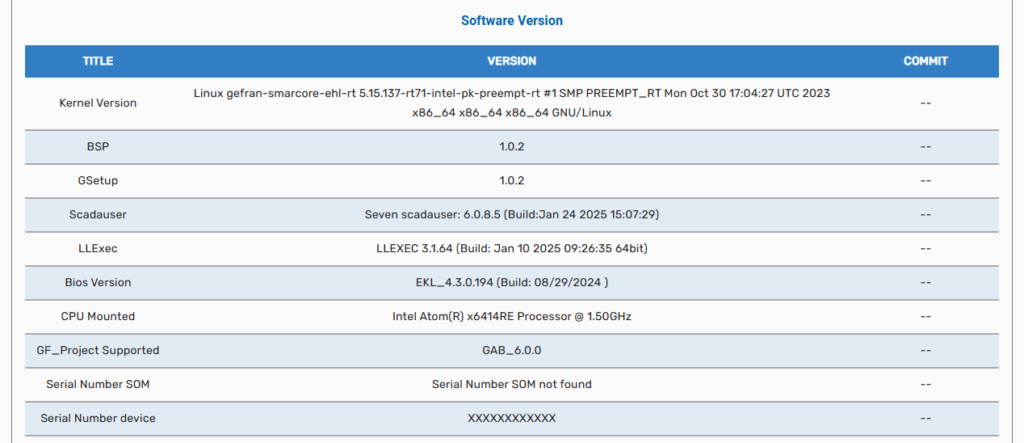1024x443 pixels.
Task: Select the LLExec row label
Action: pyautogui.click(x=98, y=248)
